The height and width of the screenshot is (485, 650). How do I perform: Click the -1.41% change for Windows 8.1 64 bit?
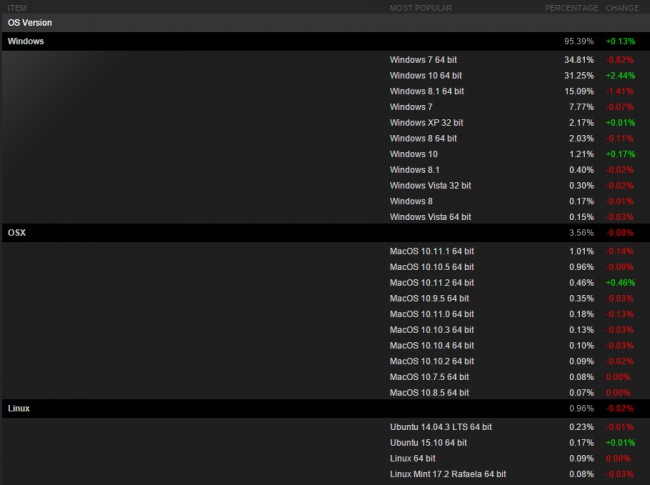(620, 91)
